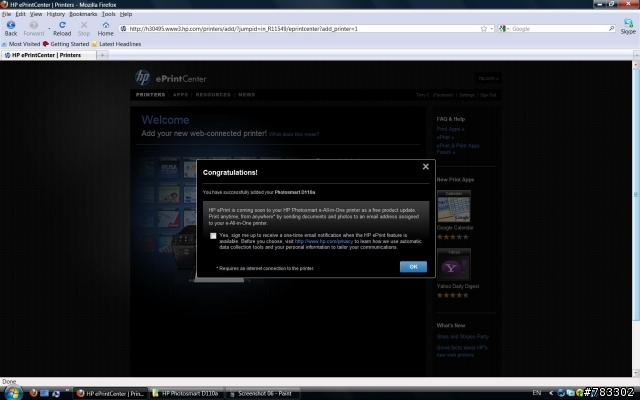Open the File menu
The height and width of the screenshot is (400, 640).
(7, 14)
